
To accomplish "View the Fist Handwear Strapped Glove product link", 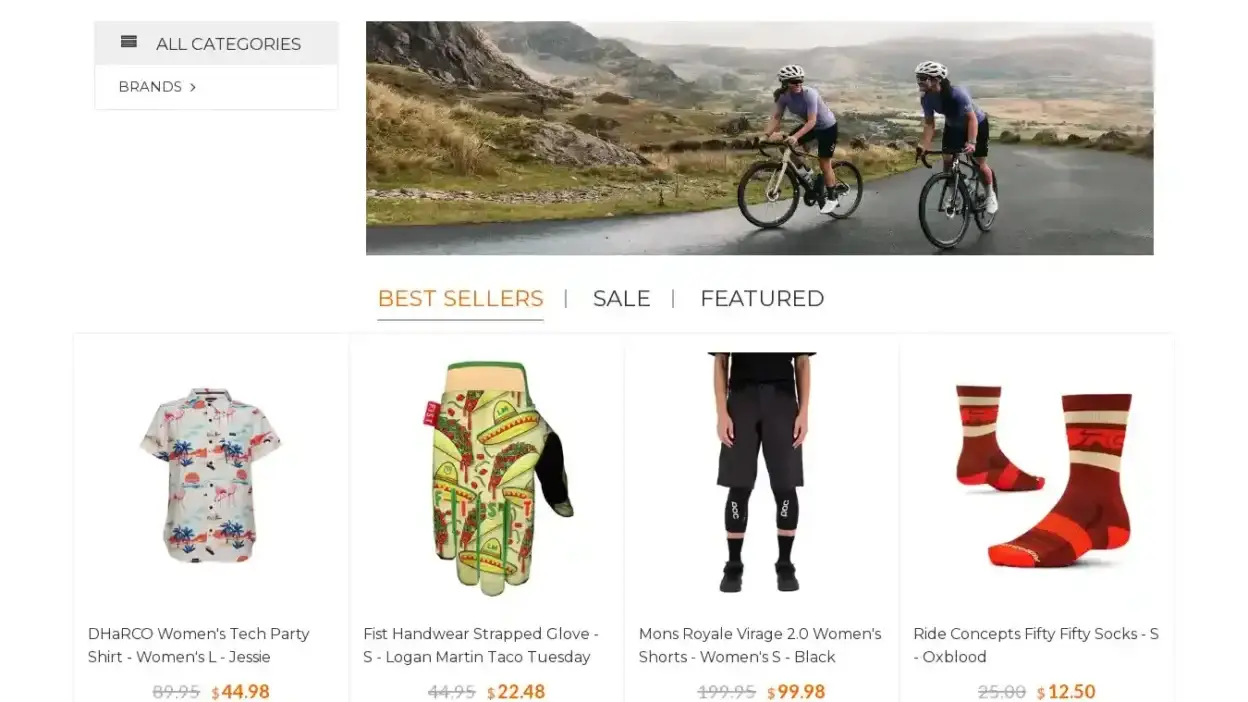I will (x=480, y=645).
